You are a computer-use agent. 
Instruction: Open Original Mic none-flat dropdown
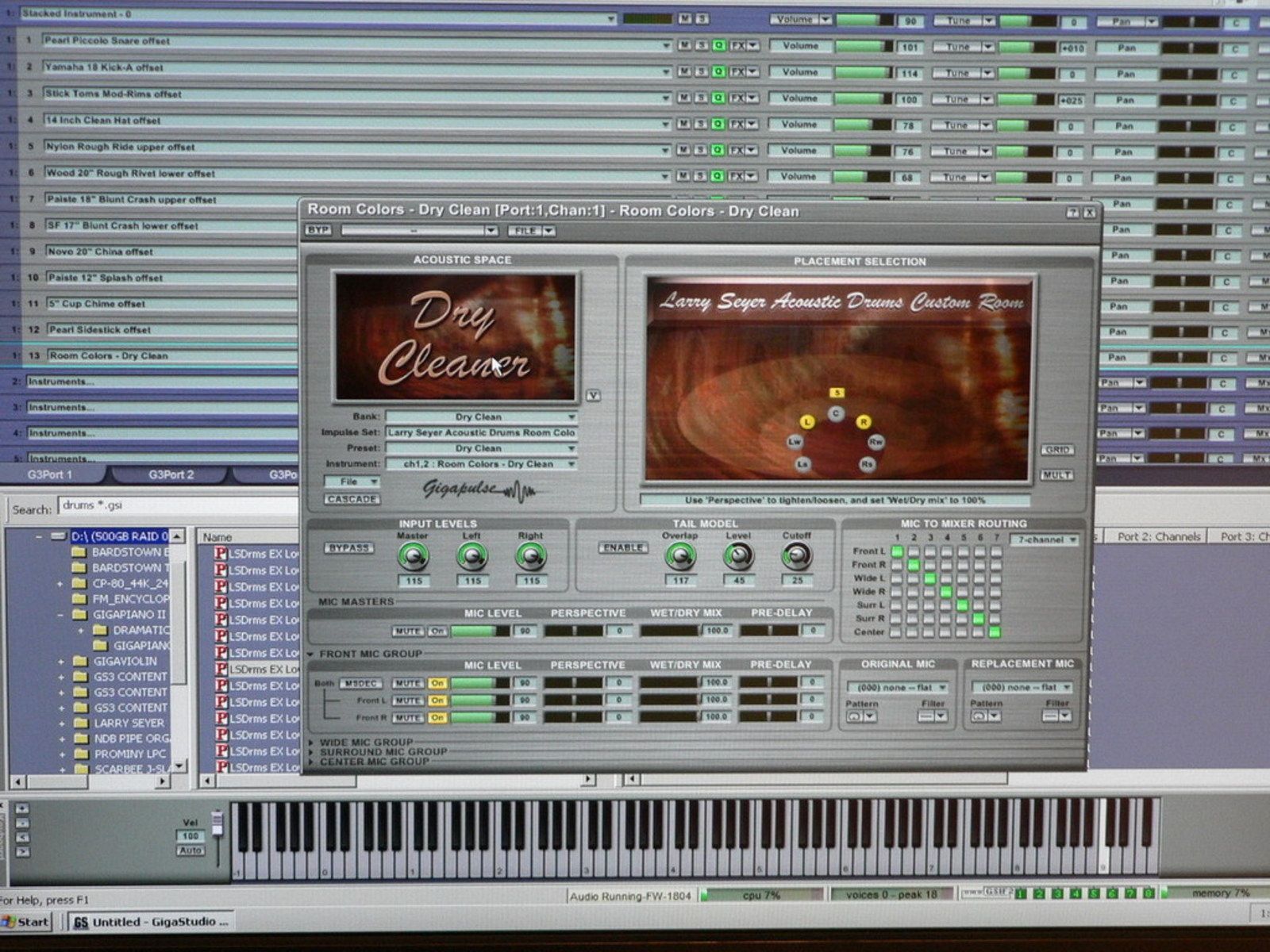coord(897,688)
